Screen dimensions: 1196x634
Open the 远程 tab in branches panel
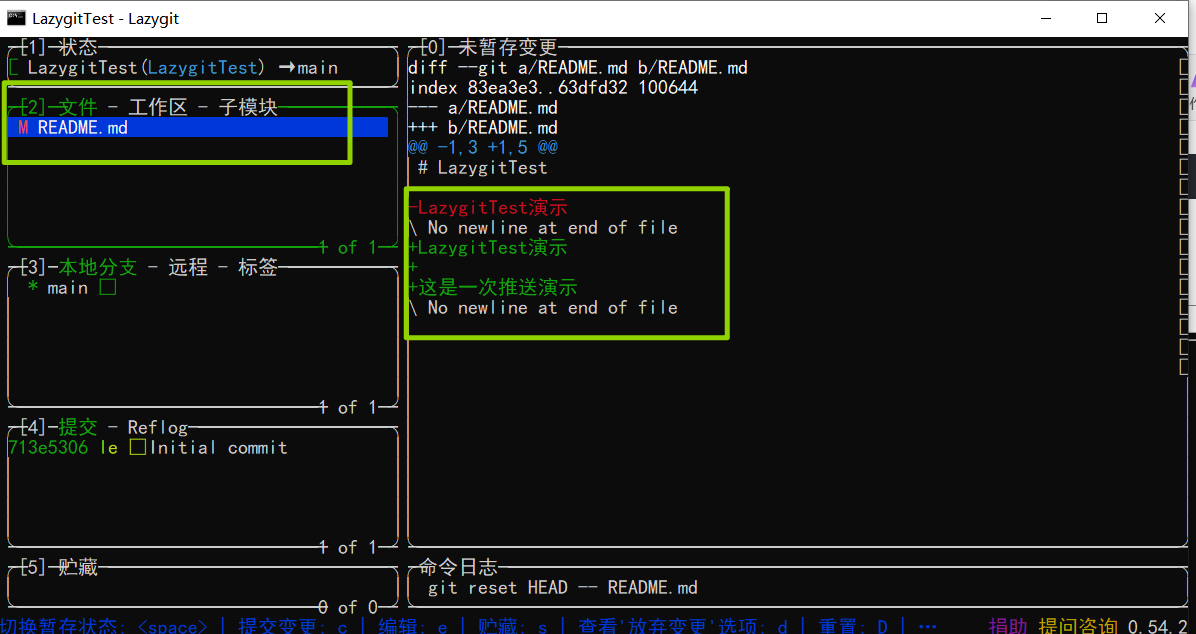(x=188, y=268)
